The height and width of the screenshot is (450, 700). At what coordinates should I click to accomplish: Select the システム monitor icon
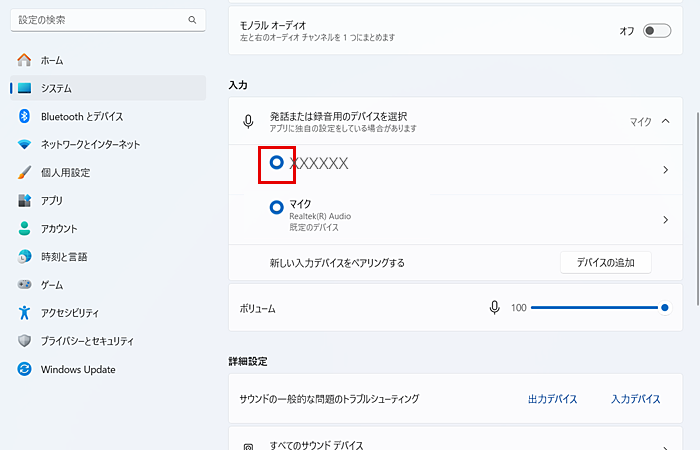pos(25,88)
